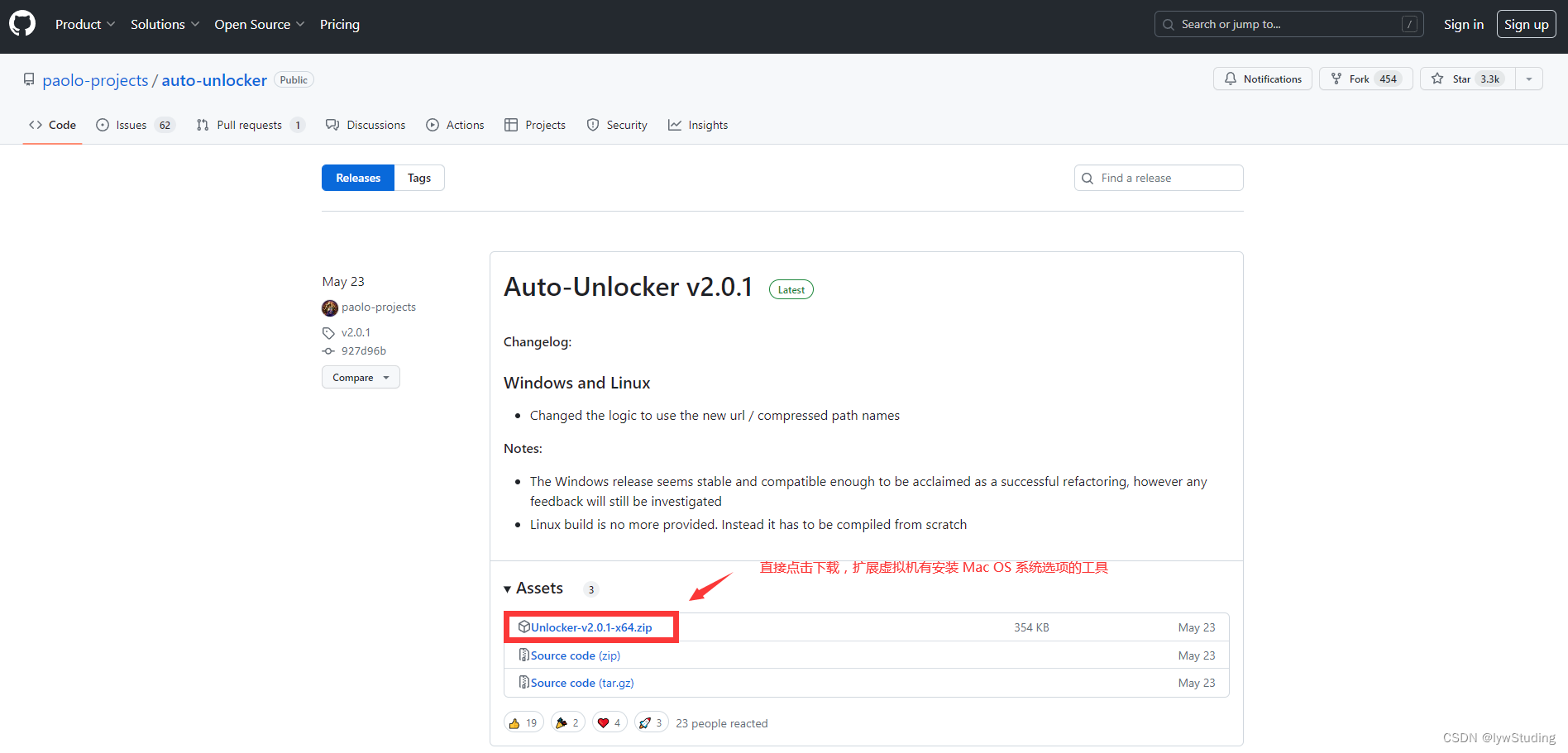Image resolution: width=1568 pixels, height=753 pixels.
Task: Open the v2.0.1 tag link
Action: click(x=356, y=332)
